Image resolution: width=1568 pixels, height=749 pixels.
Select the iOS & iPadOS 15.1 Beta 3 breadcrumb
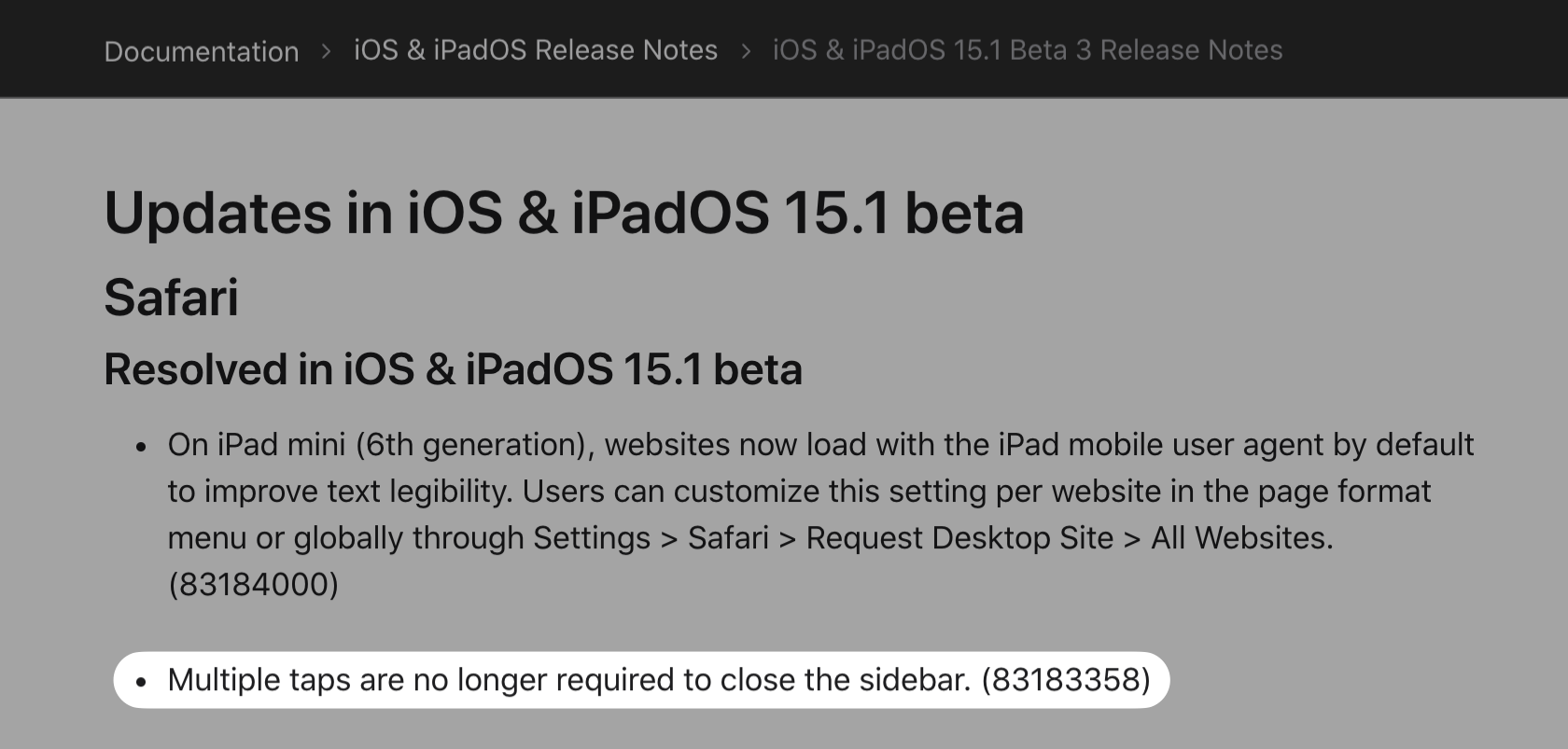point(1028,49)
